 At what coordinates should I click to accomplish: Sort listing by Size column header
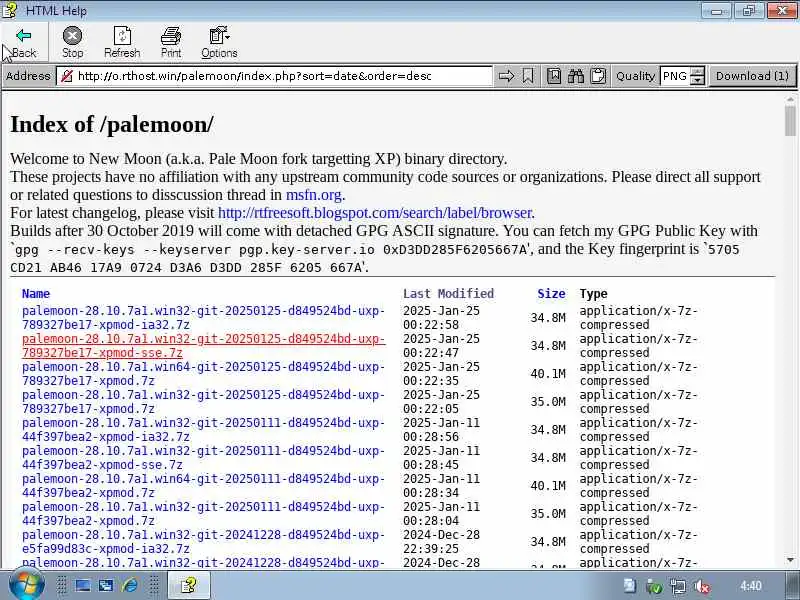point(551,293)
